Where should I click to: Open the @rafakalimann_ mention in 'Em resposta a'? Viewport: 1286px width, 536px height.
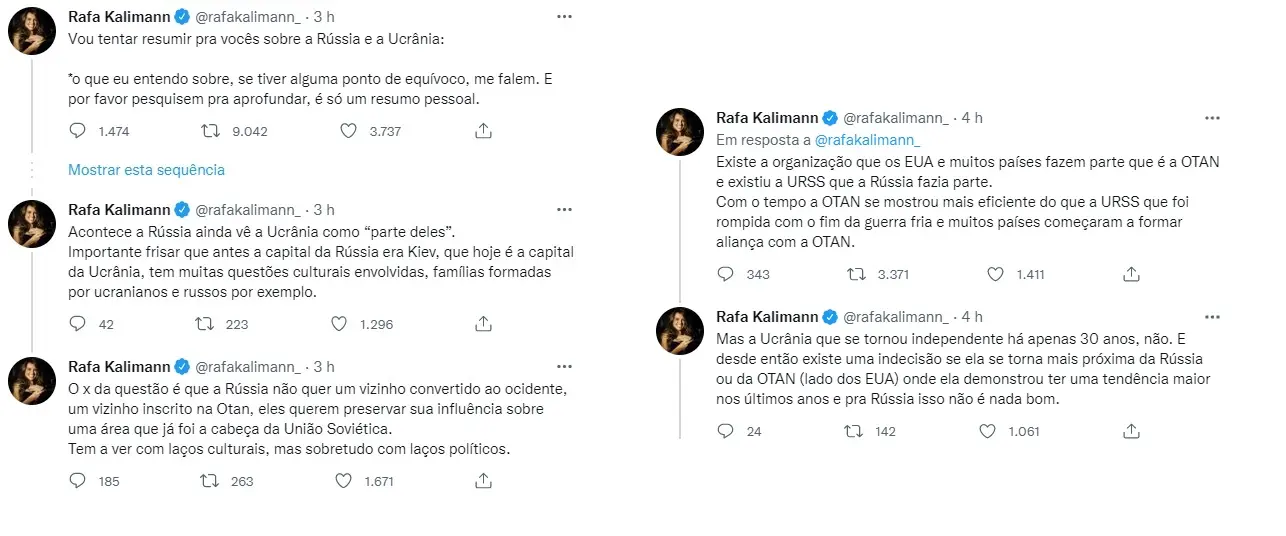[867, 141]
